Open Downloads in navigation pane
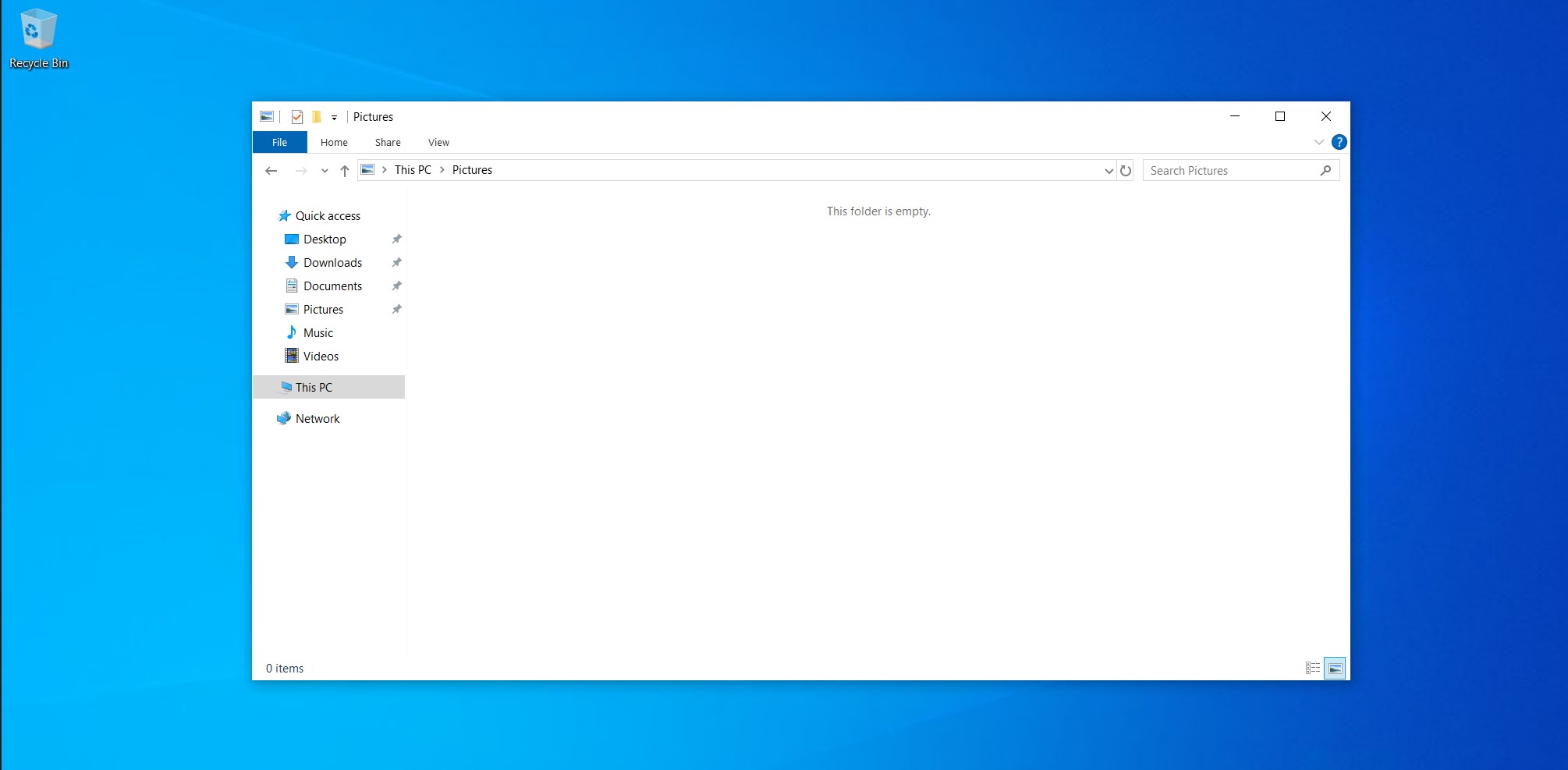The image size is (1568, 770). (x=332, y=263)
